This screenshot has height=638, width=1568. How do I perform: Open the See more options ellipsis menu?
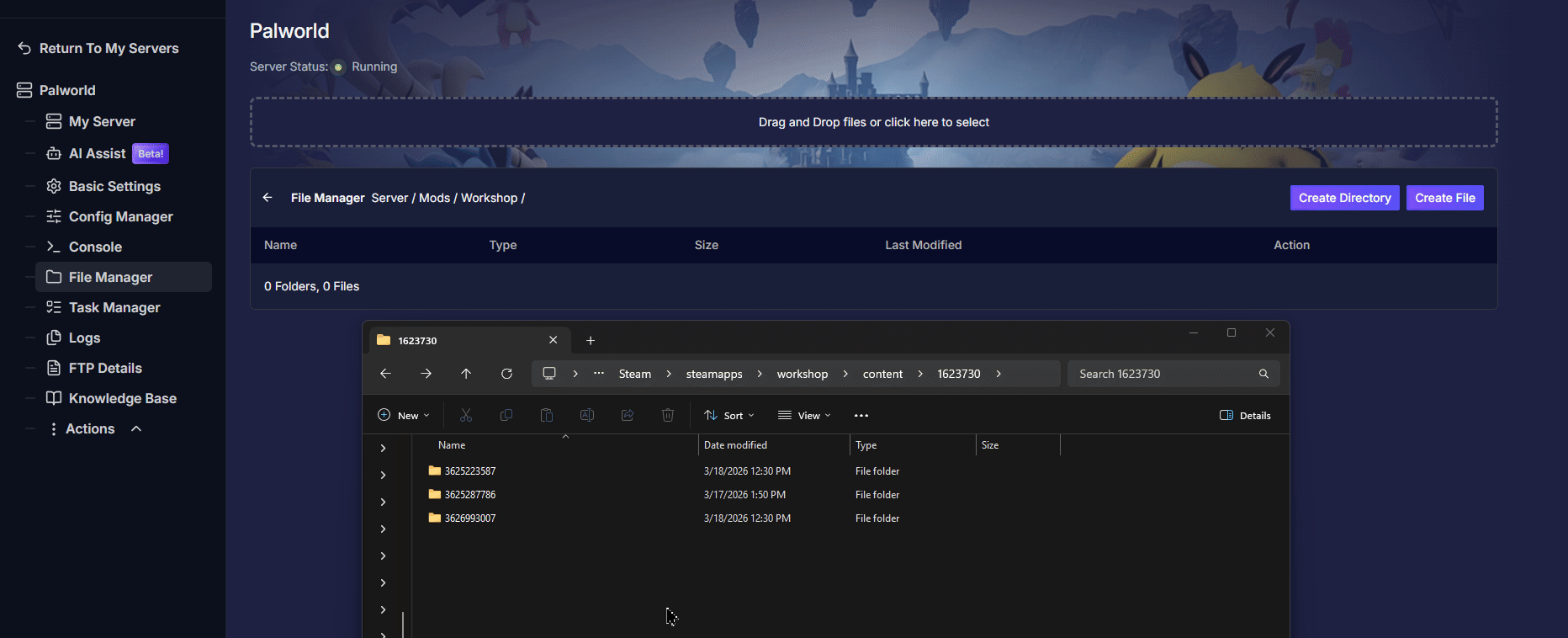click(861, 415)
